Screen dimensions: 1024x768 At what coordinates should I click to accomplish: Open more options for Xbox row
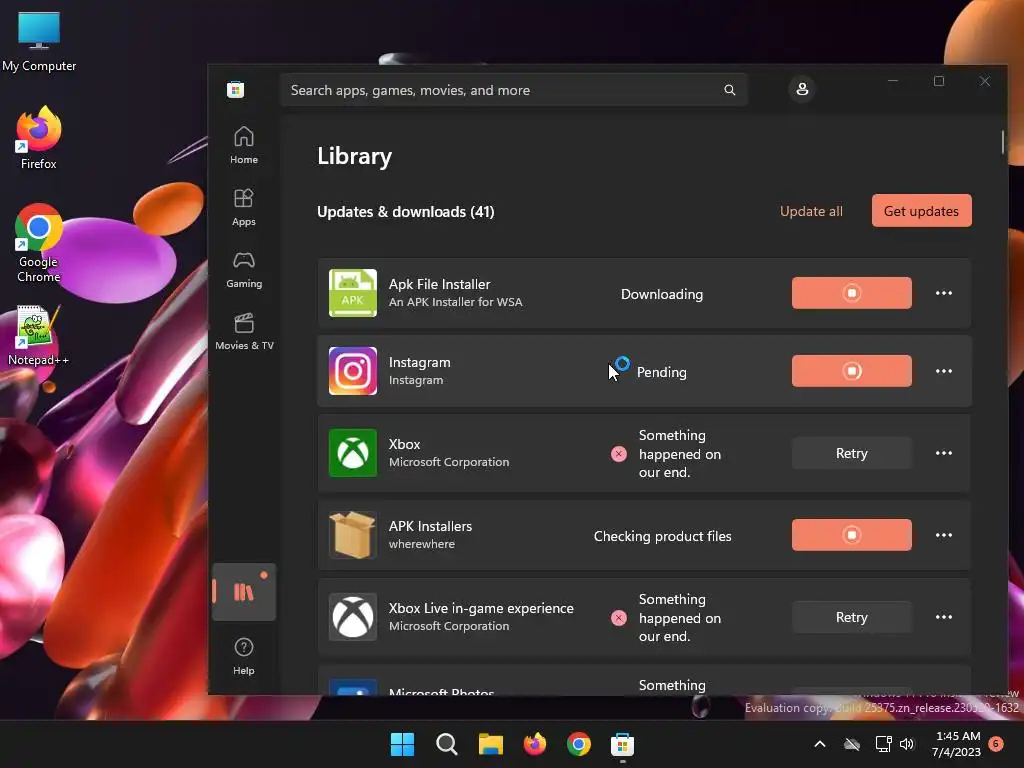pos(943,453)
